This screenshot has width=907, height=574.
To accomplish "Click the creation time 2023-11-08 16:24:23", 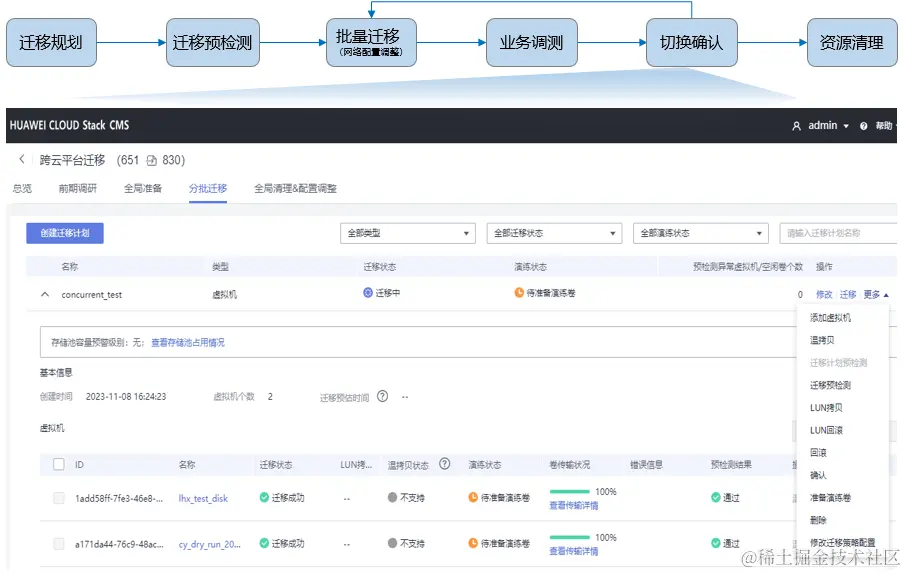I will click(x=126, y=397).
